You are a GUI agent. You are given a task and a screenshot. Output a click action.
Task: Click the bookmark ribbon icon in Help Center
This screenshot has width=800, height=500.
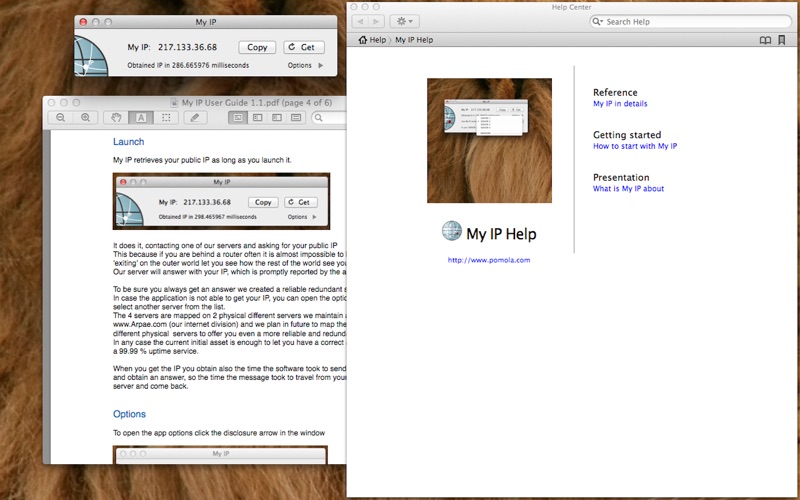tap(785, 40)
